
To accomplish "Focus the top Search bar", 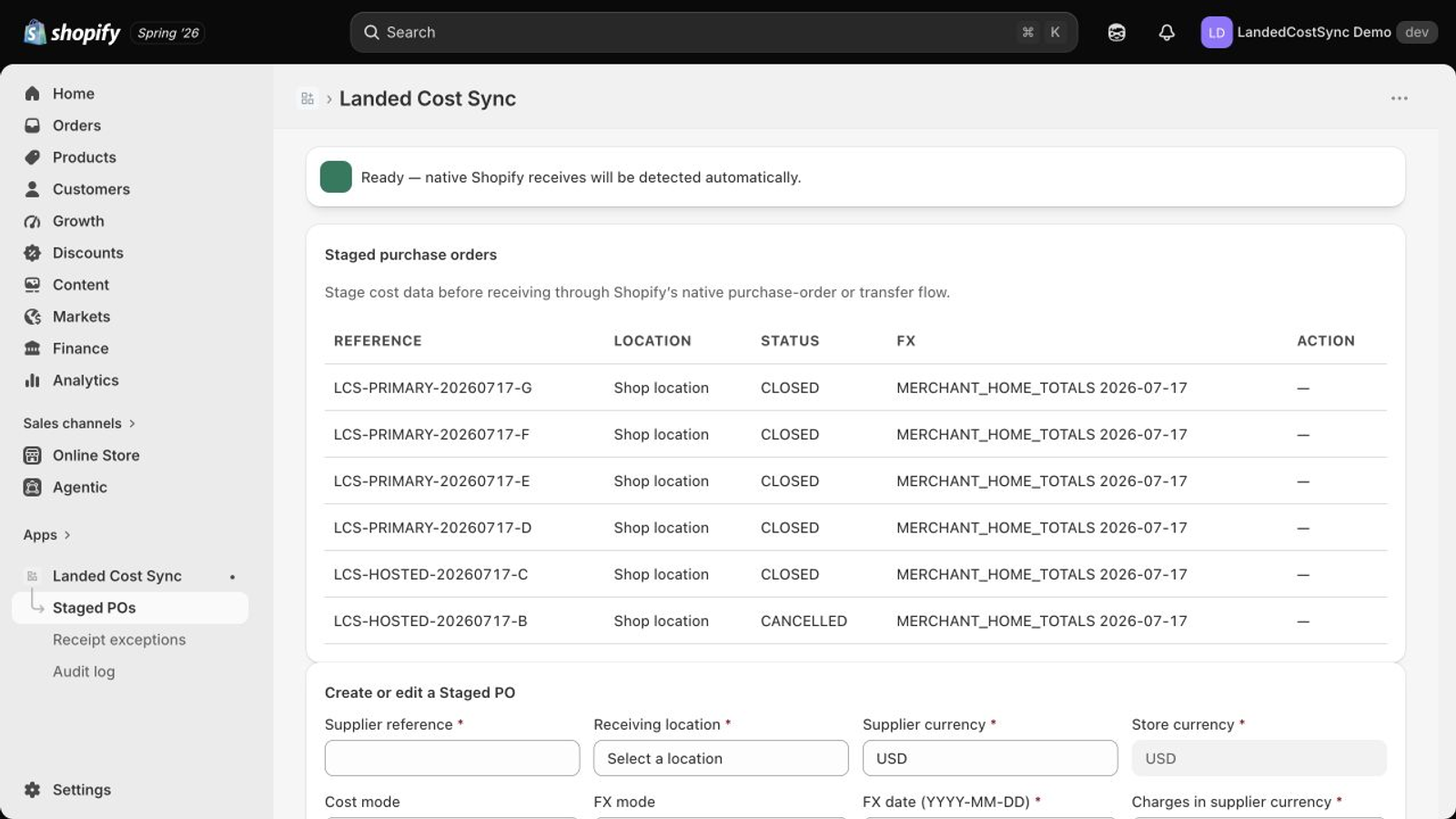I will (x=713, y=33).
